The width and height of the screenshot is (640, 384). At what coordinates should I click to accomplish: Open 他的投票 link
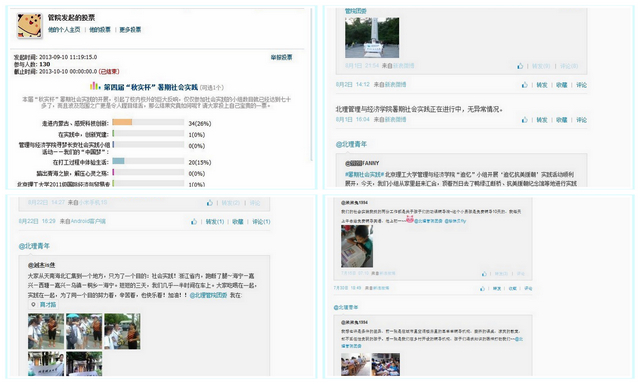click(x=100, y=30)
